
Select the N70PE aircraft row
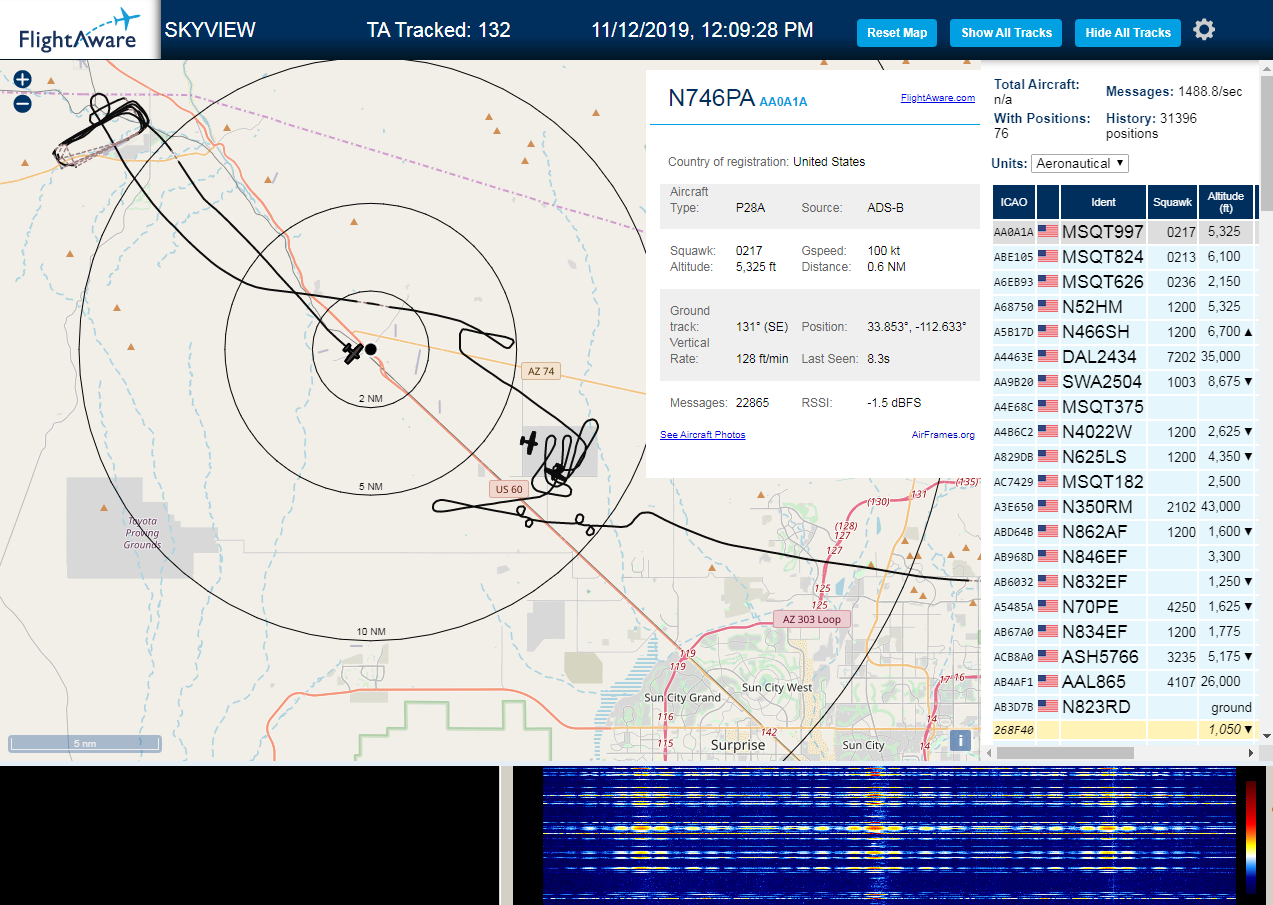click(1124, 607)
